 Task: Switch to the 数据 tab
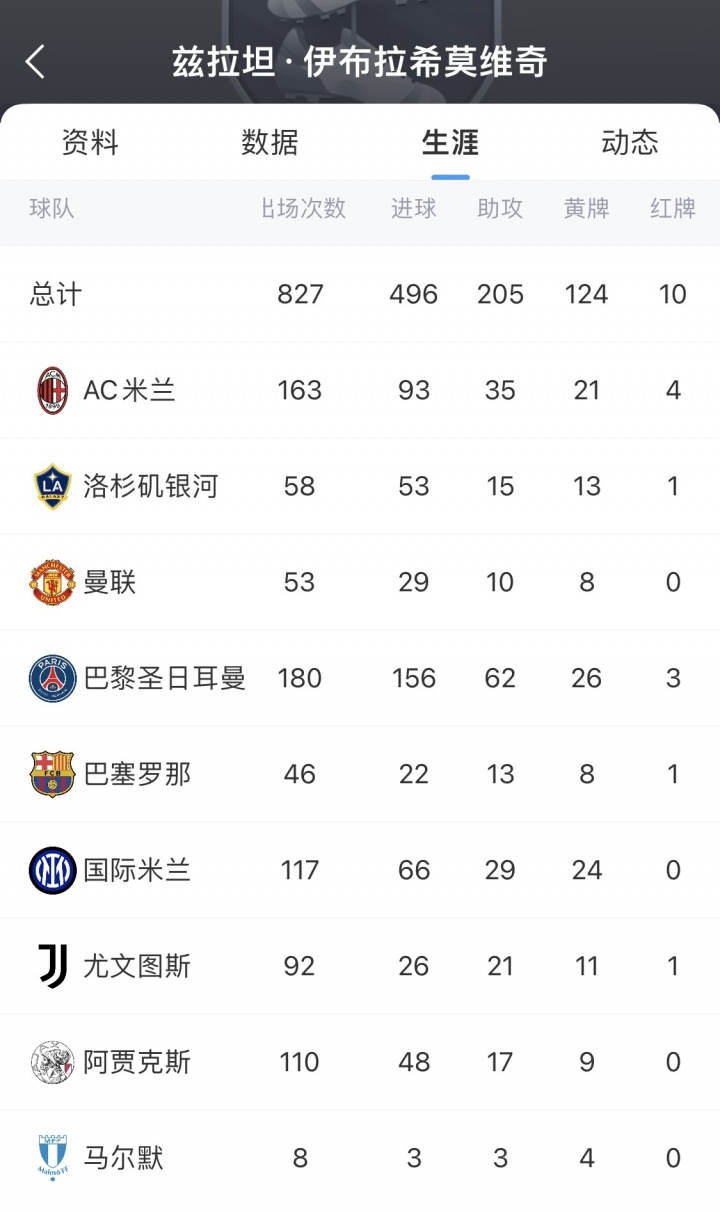(x=270, y=143)
